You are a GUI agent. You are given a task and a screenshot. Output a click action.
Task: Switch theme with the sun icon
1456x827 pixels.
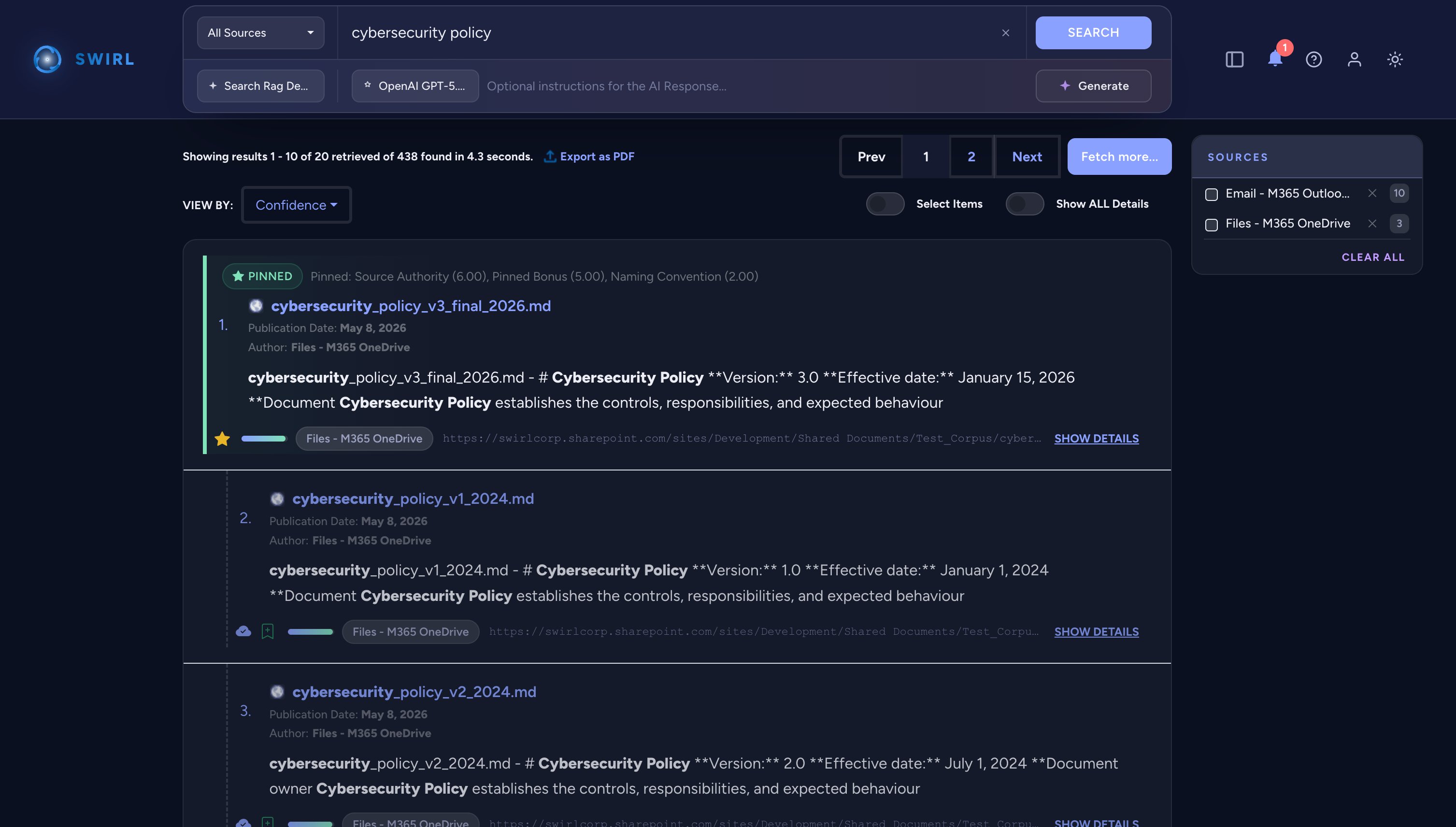(x=1395, y=59)
